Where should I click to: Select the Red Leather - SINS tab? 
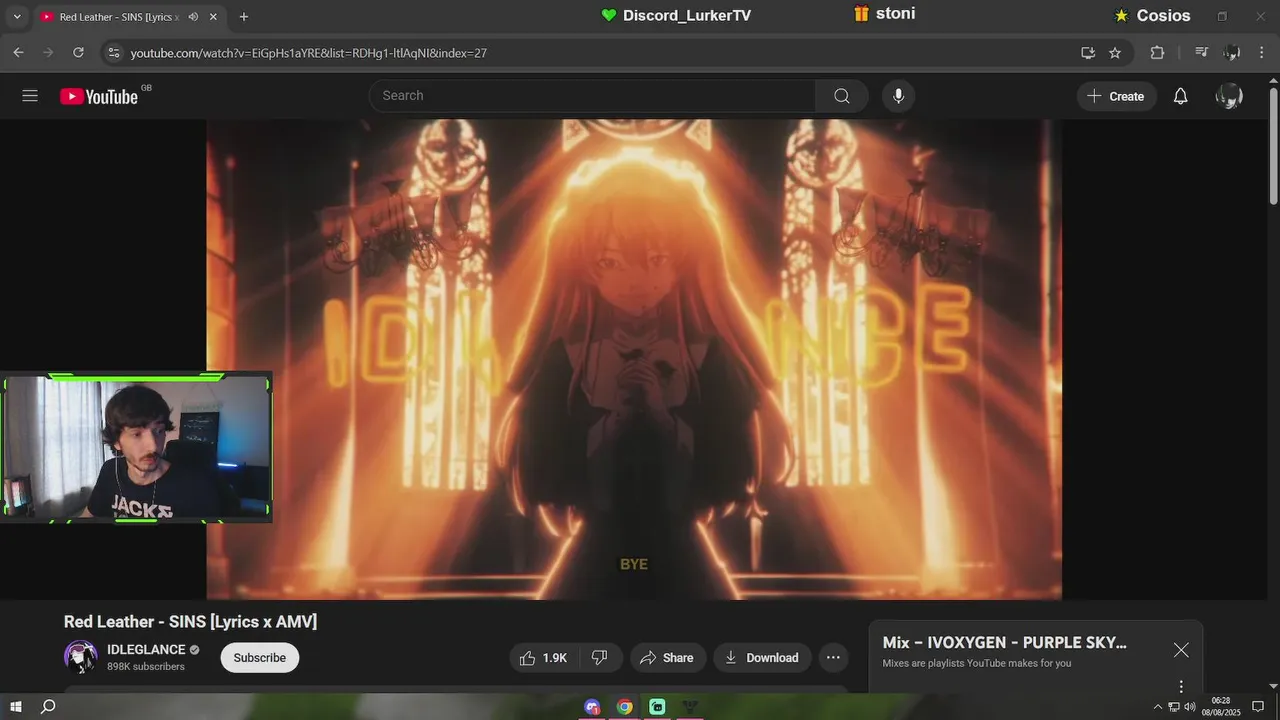click(128, 17)
